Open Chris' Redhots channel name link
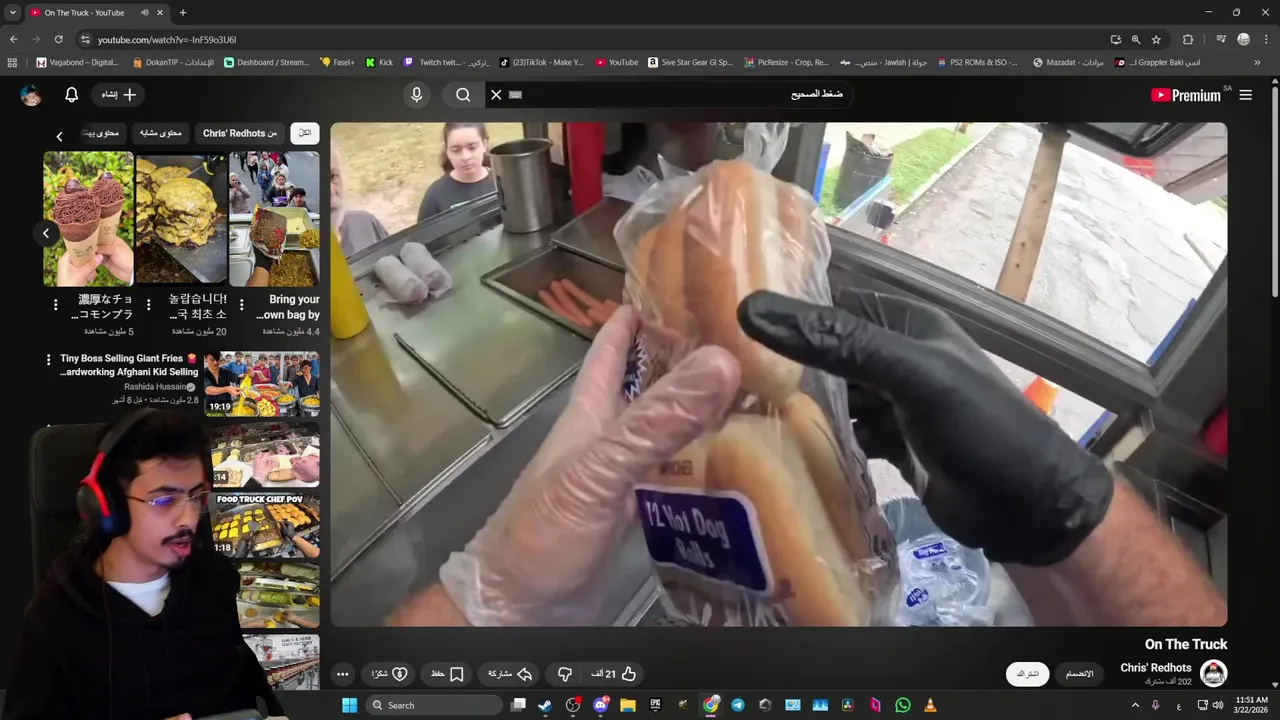The height and width of the screenshot is (720, 1280). (1156, 668)
